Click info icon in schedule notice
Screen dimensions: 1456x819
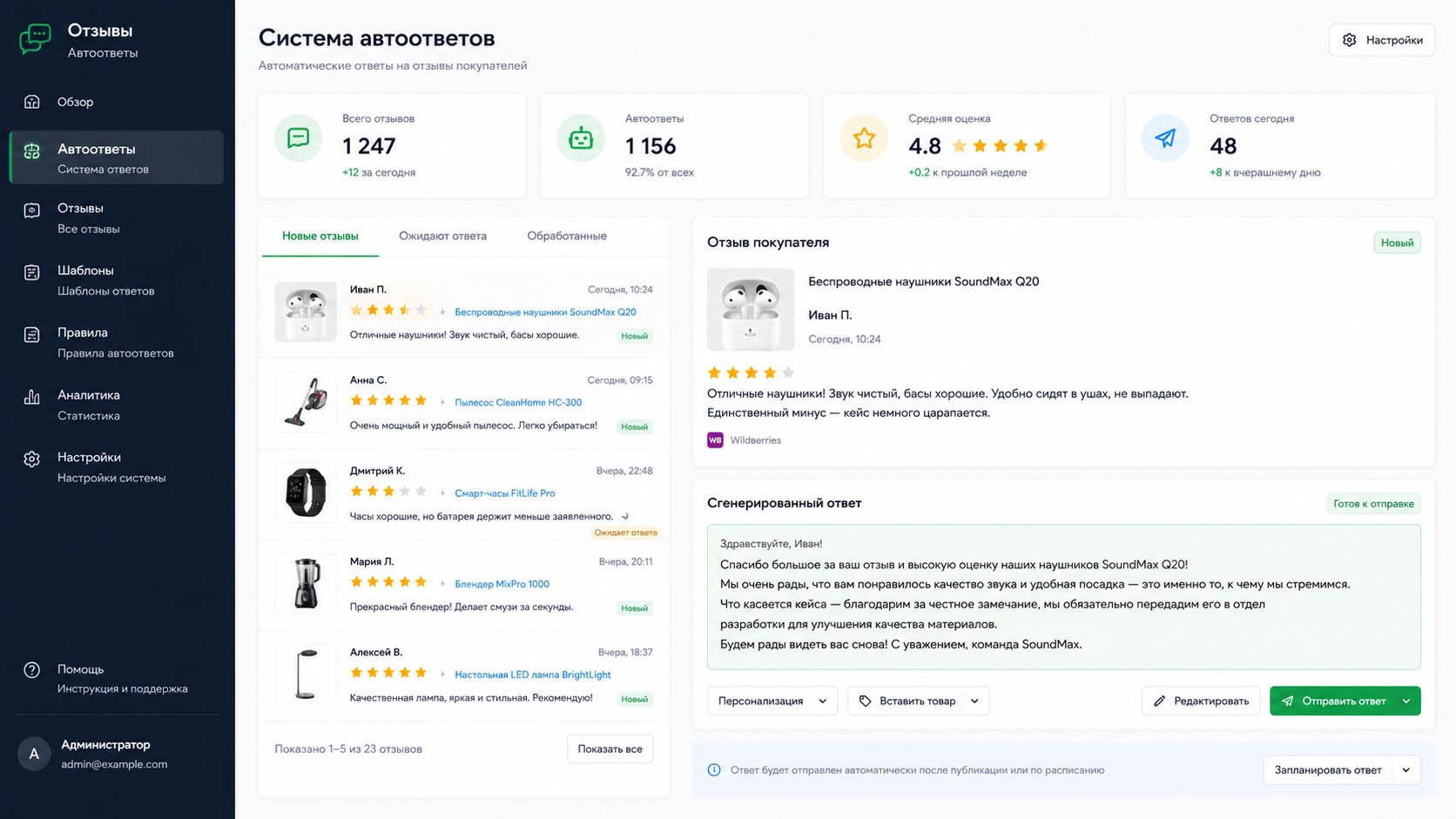click(x=714, y=770)
